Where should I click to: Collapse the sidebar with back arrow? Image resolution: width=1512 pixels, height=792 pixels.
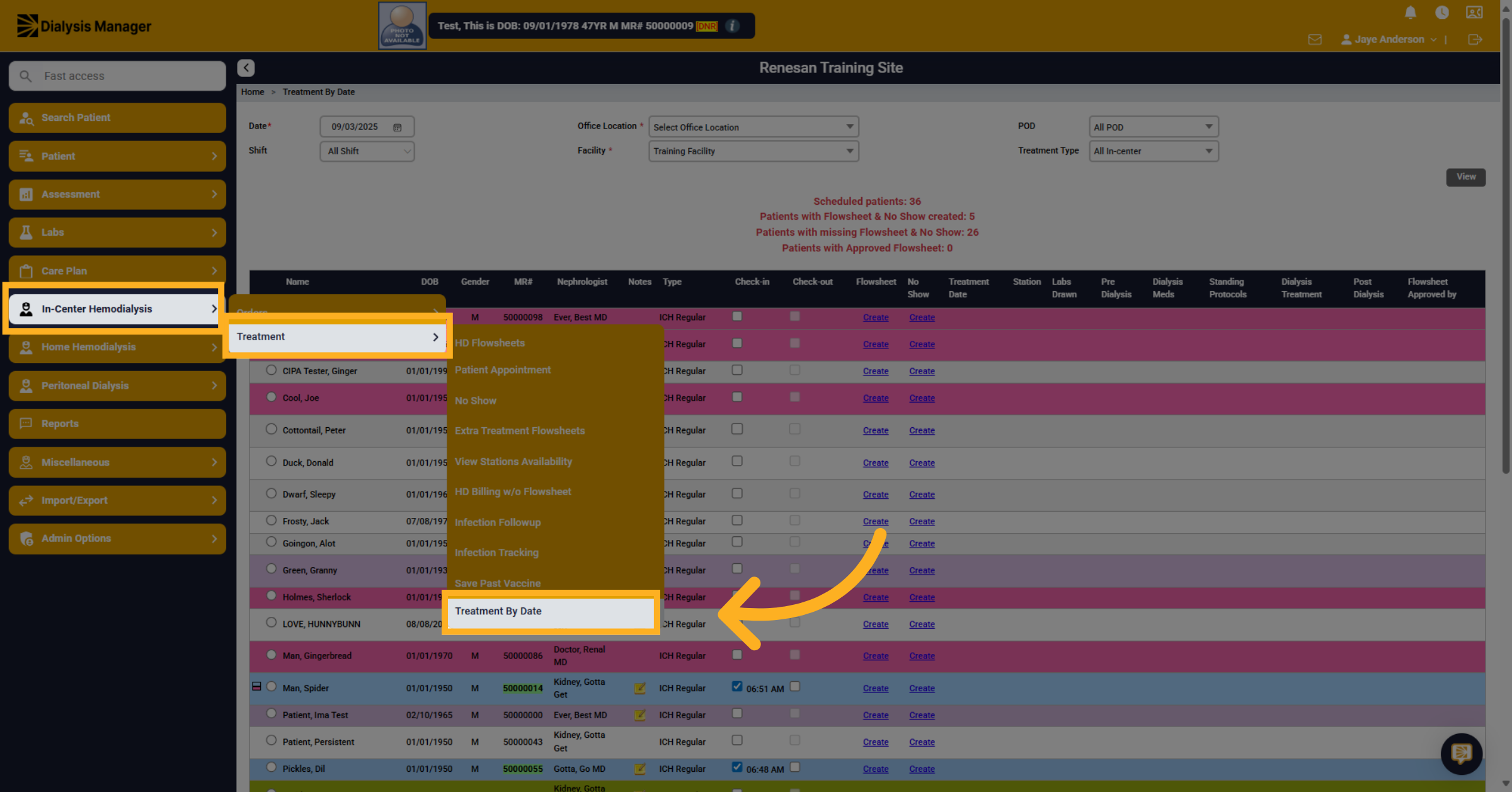pos(246,68)
